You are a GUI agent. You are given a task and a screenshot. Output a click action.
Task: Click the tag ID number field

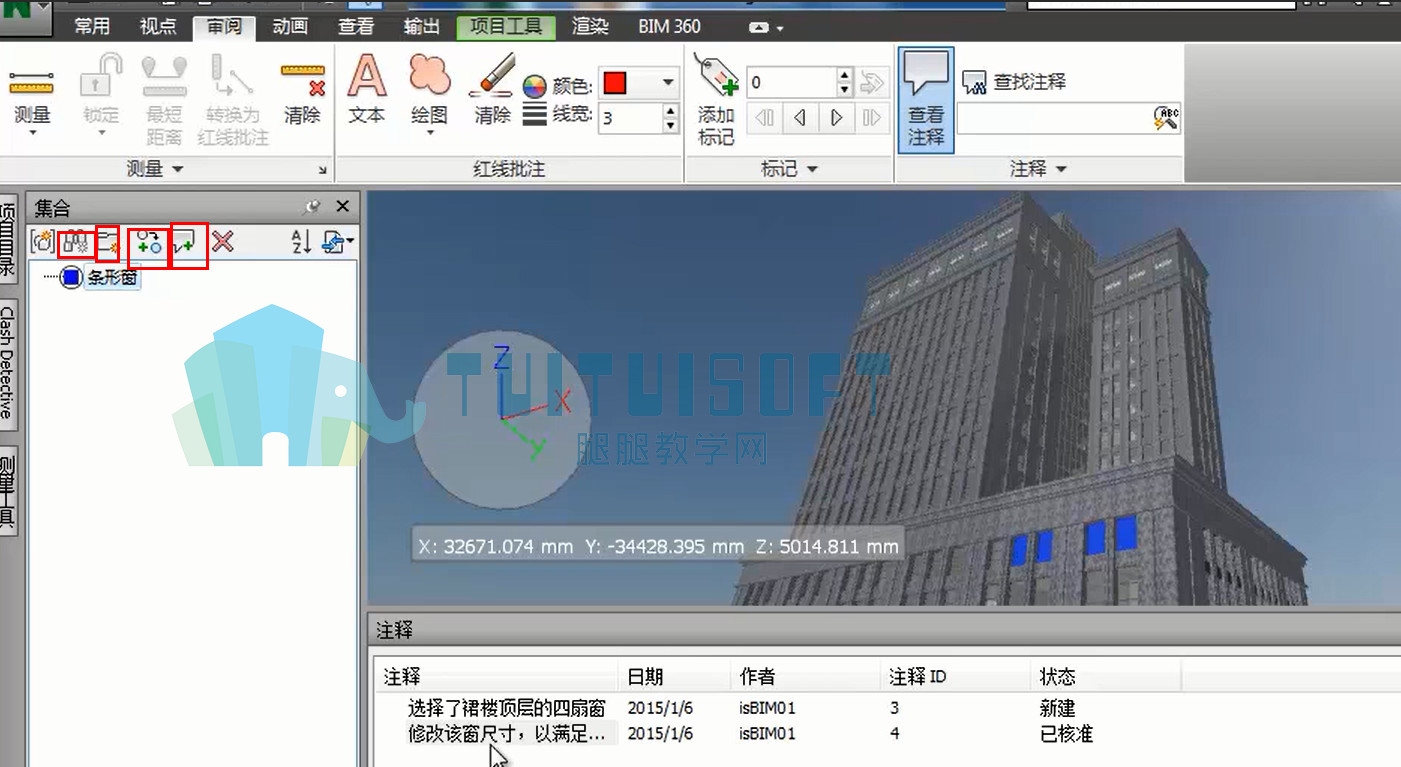790,82
